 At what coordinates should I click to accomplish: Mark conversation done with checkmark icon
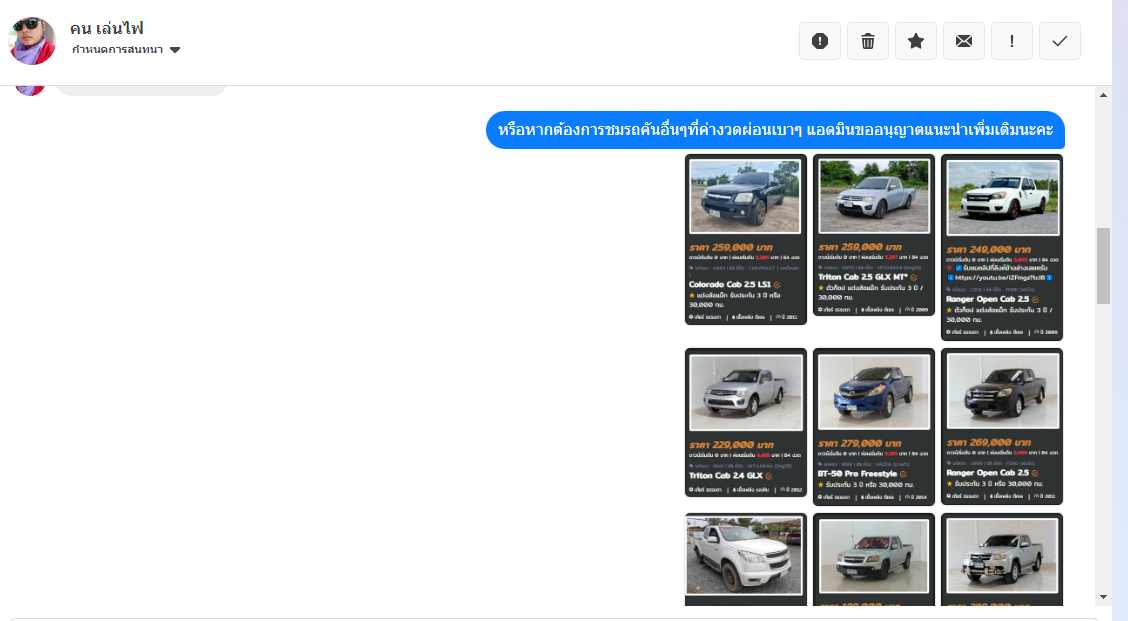pos(1060,41)
